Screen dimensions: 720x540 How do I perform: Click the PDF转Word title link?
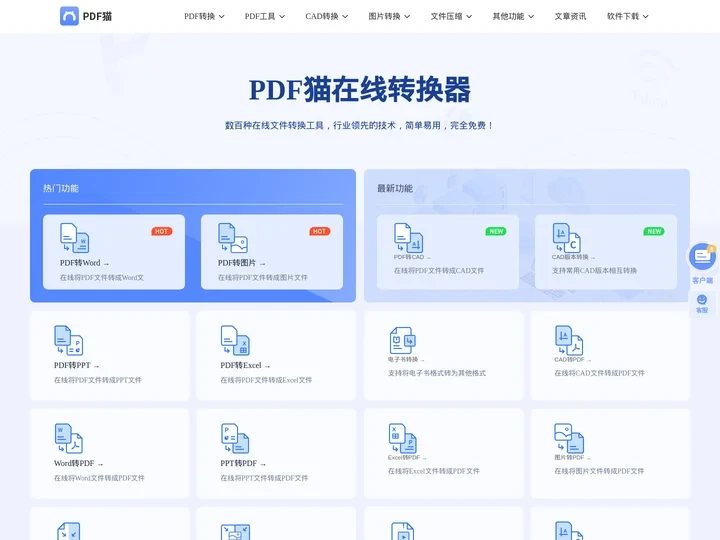click(84, 263)
